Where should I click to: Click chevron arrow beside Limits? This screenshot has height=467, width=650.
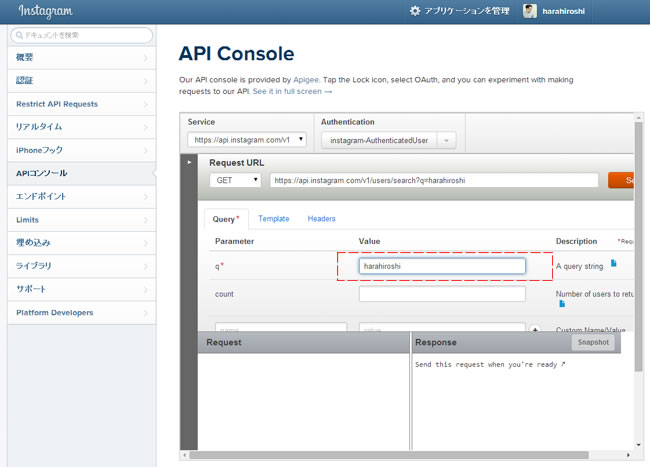coord(146,220)
